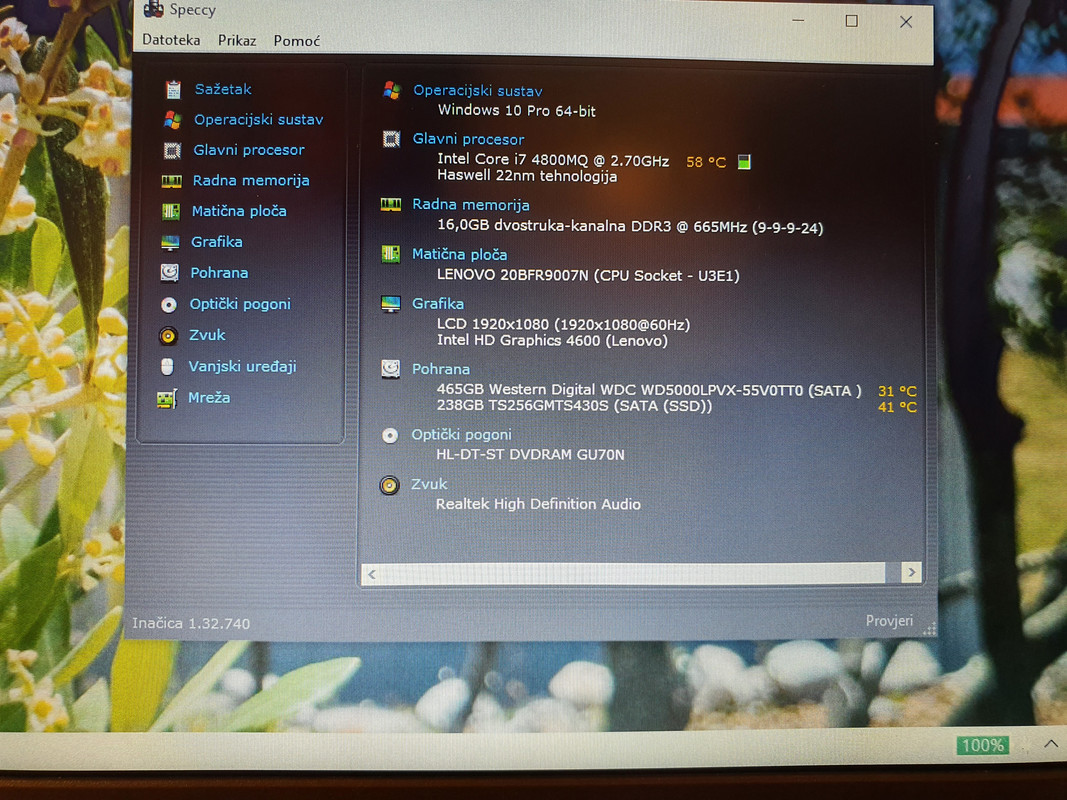Click Inačica 1.32.740 version text
This screenshot has width=1067, height=800.
coord(191,623)
